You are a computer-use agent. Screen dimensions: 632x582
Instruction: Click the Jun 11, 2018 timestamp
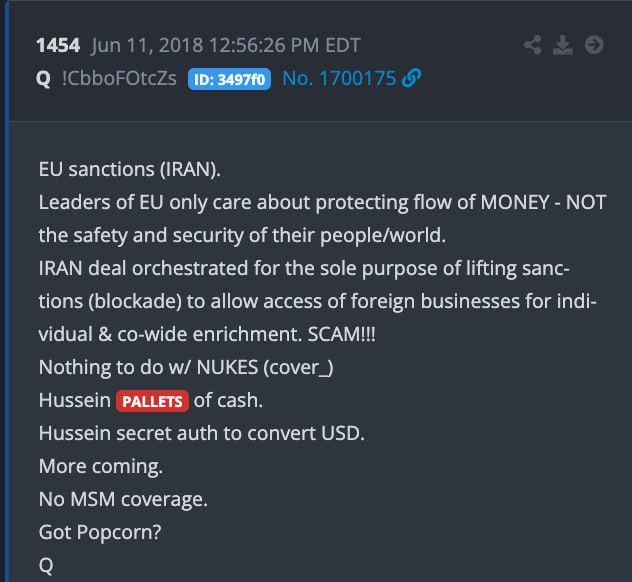[226, 45]
